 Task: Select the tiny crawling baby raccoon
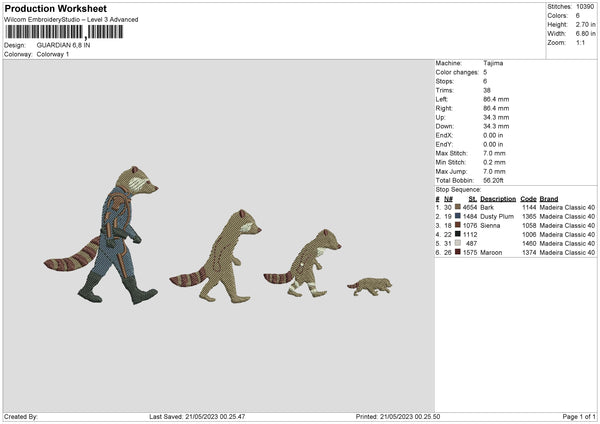click(x=370, y=287)
